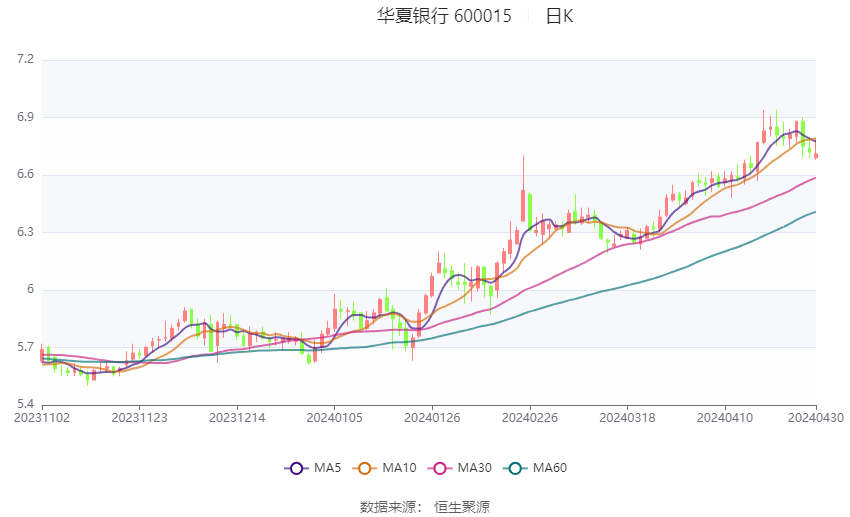Click y-axis value 6
Image resolution: width=850 pixels, height=517 pixels.
click(x=30, y=289)
